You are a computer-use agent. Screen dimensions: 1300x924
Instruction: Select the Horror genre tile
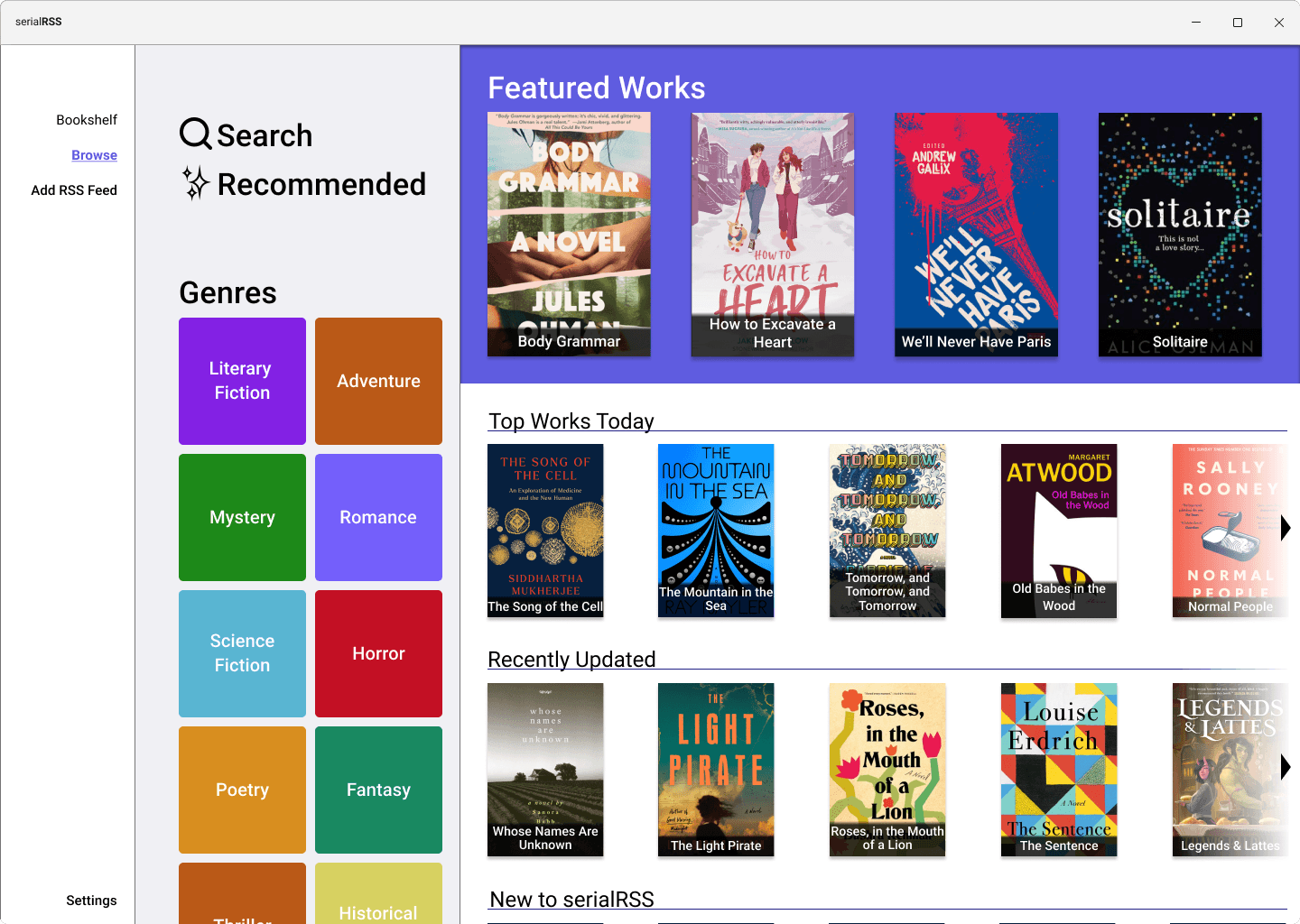378,653
